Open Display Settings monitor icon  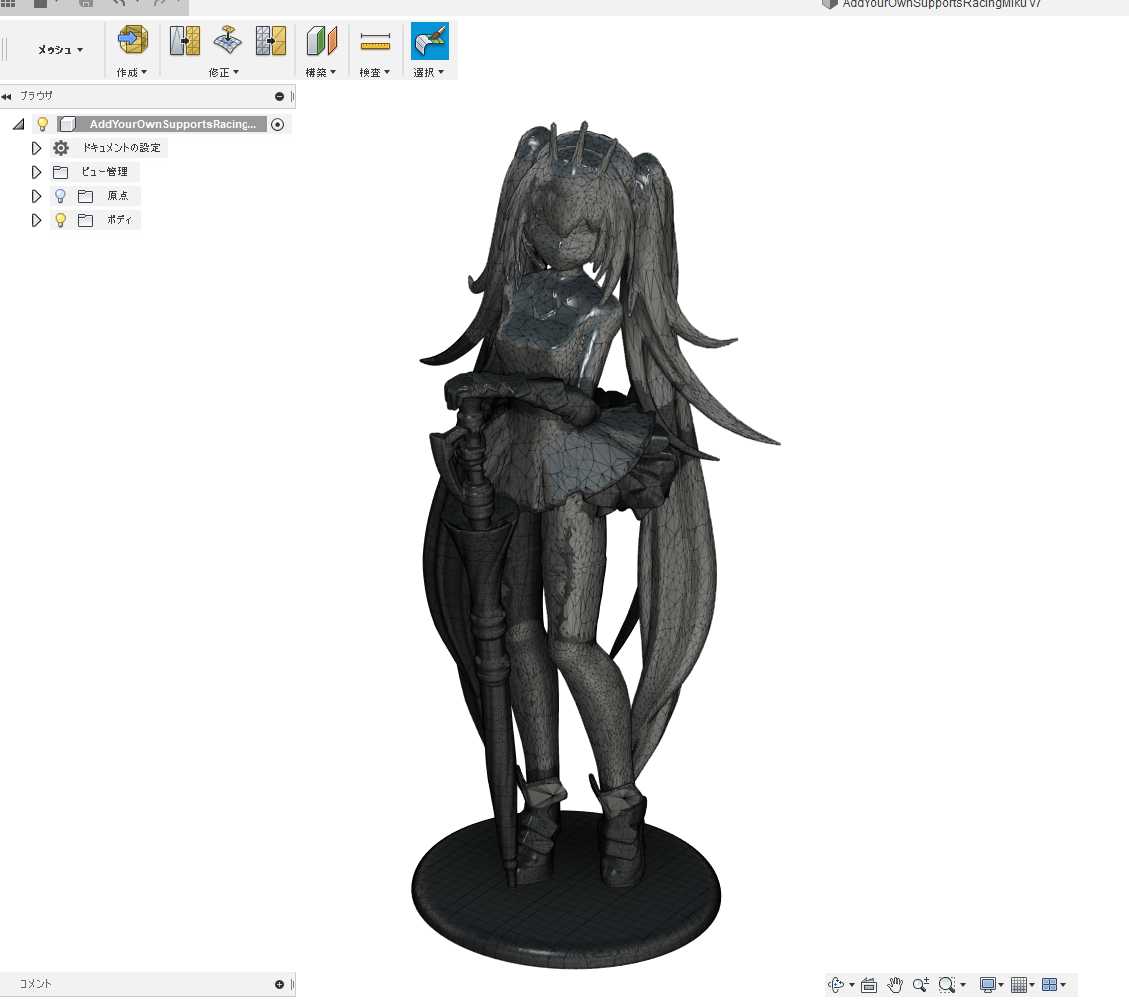click(x=988, y=984)
